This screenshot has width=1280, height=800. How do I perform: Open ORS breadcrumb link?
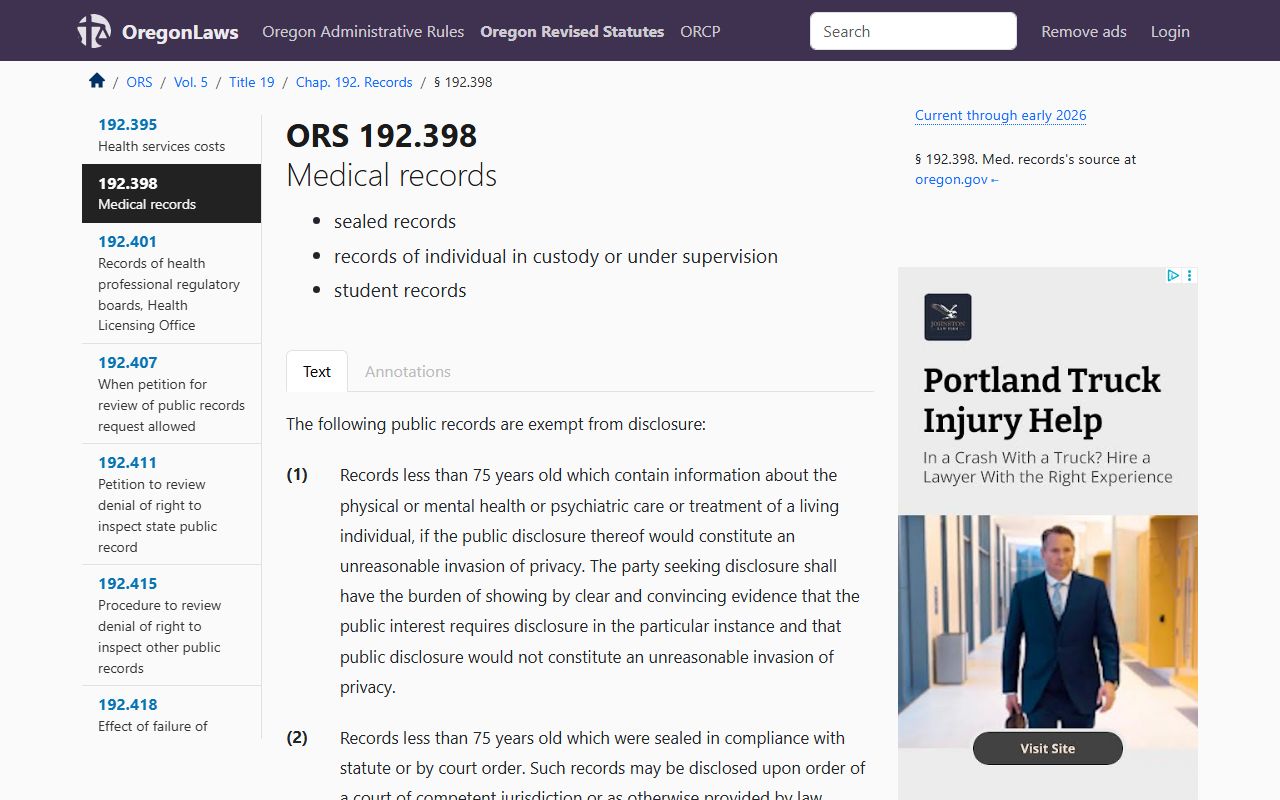click(139, 82)
